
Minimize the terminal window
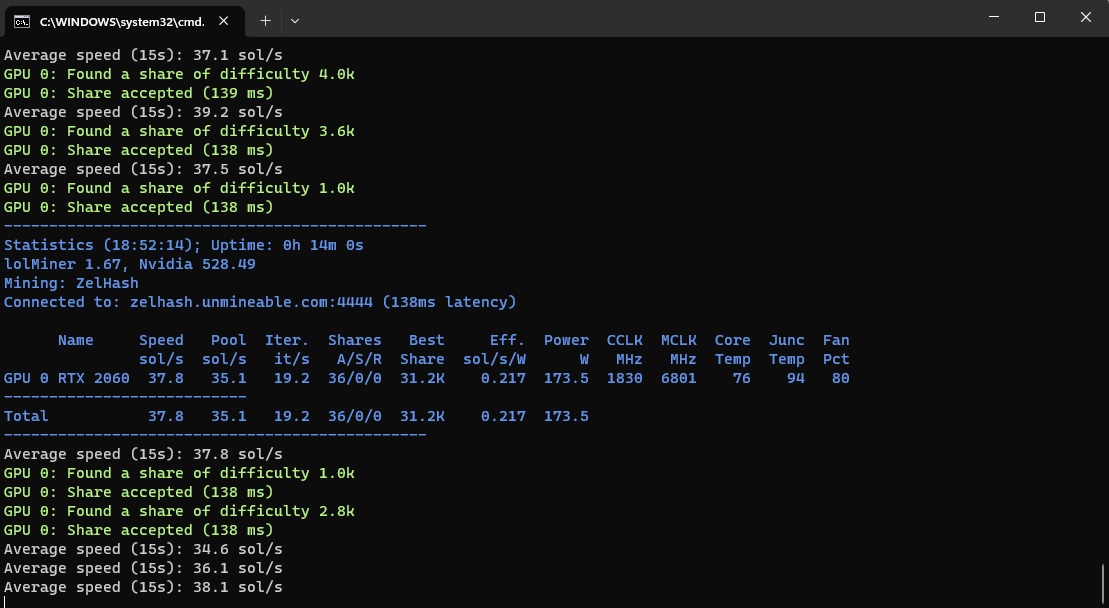994,17
